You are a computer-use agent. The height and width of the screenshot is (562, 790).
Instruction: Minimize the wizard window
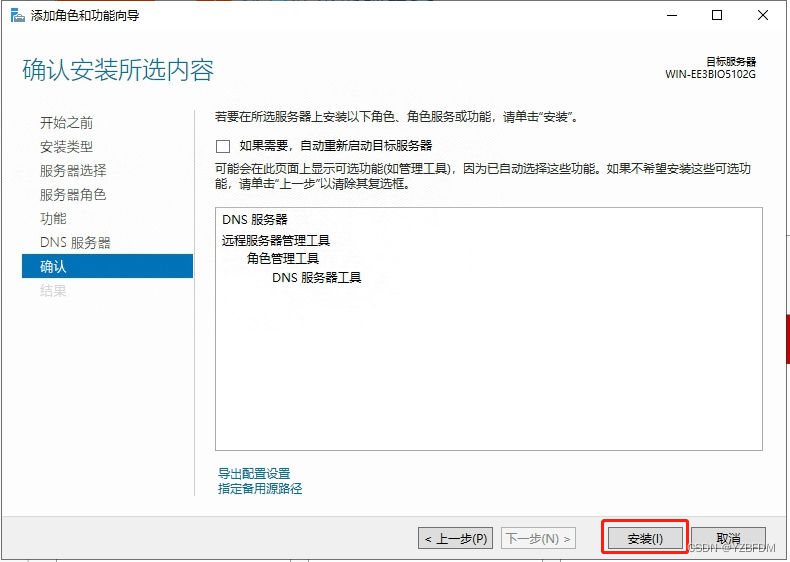[x=672, y=15]
